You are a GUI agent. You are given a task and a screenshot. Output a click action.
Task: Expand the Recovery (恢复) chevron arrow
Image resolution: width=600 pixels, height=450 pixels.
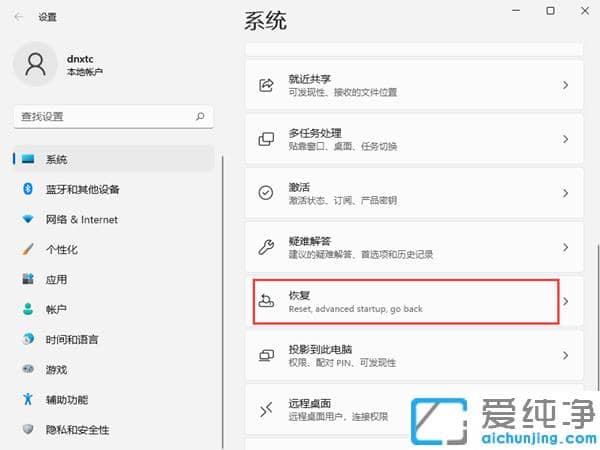coord(565,301)
